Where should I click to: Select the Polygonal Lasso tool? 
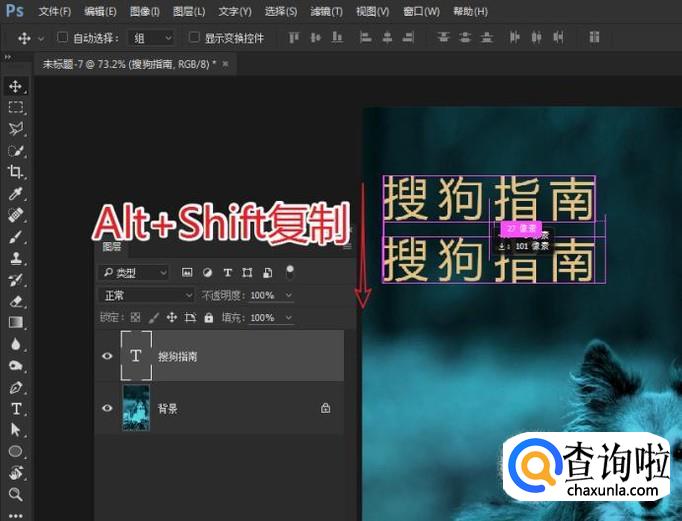[16, 129]
